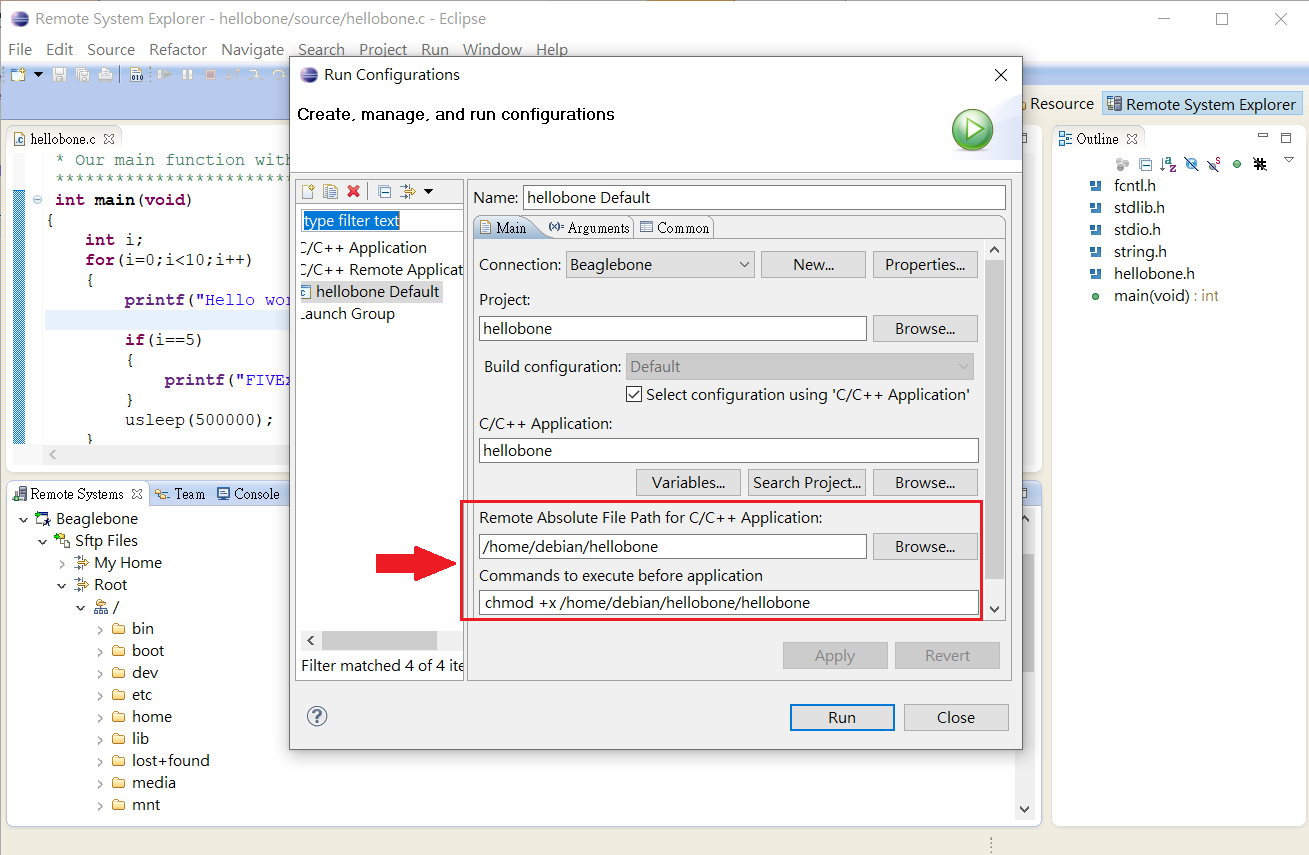Collapse the Root filter node
Image resolution: width=1309 pixels, height=855 pixels.
point(62,585)
